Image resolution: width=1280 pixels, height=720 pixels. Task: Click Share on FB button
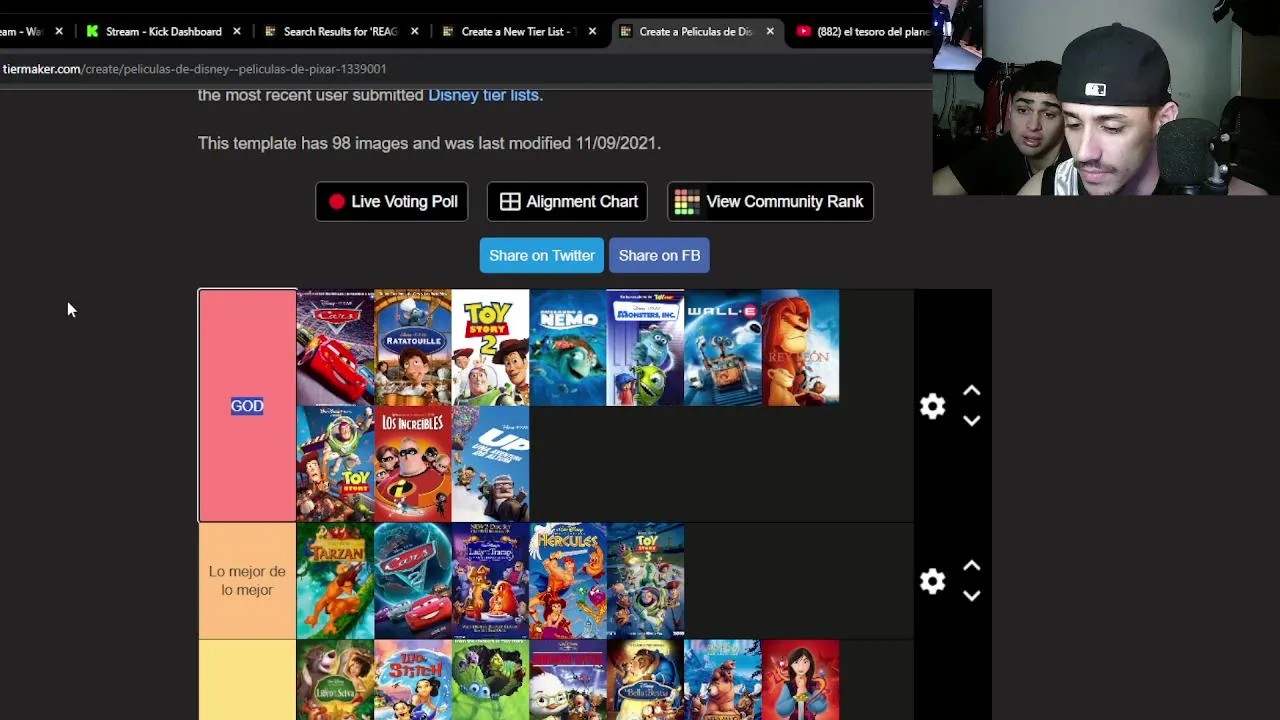(659, 255)
